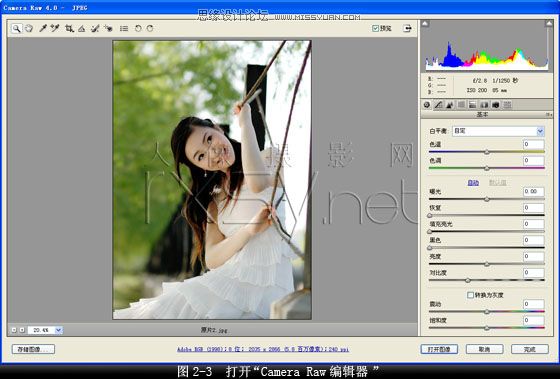Open workflow options link Adobe RGB (1998)
Image resolution: width=560 pixels, height=379 pixels.
(263, 349)
